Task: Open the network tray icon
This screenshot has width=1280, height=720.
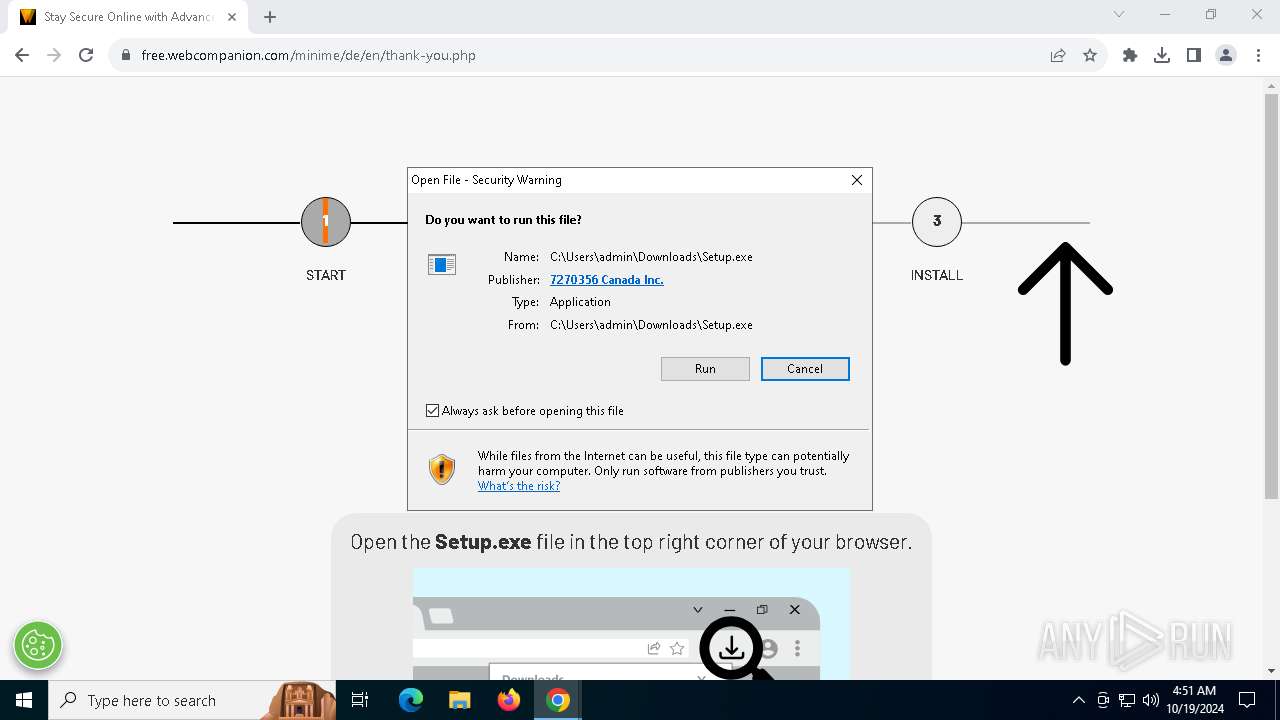Action: [x=1127, y=700]
